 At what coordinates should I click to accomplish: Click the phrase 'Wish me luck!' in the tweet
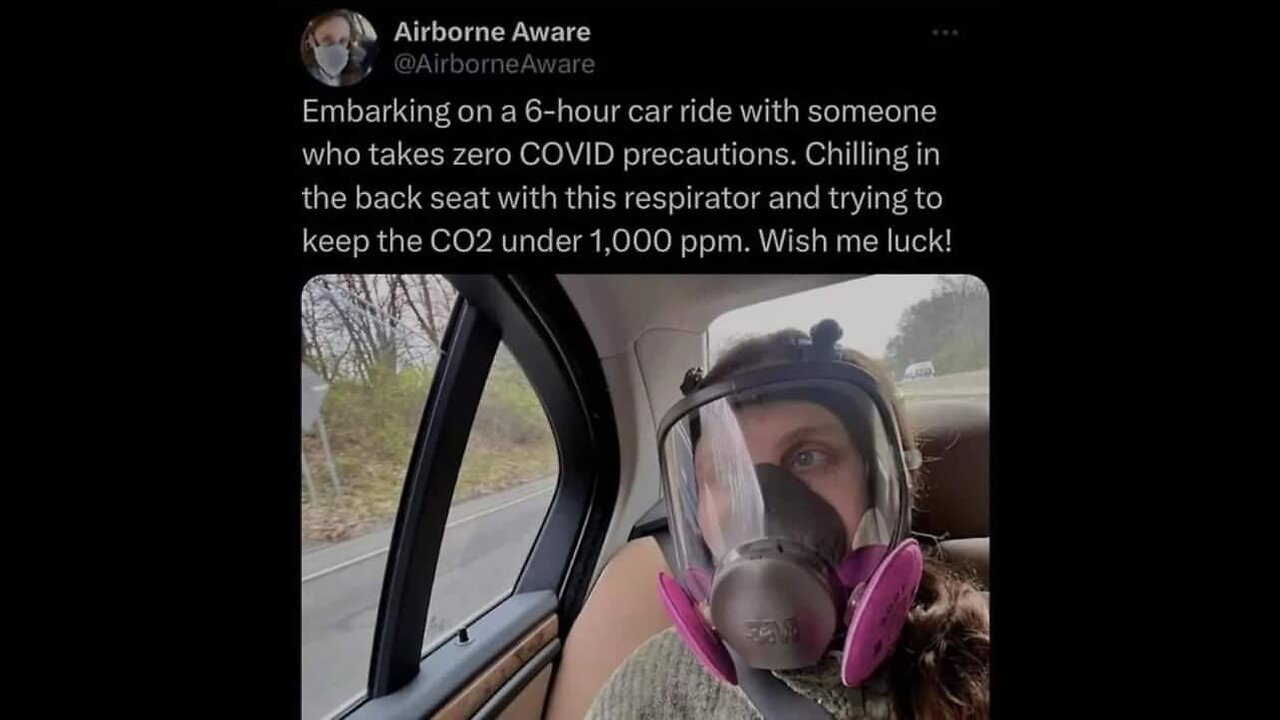[x=853, y=241]
